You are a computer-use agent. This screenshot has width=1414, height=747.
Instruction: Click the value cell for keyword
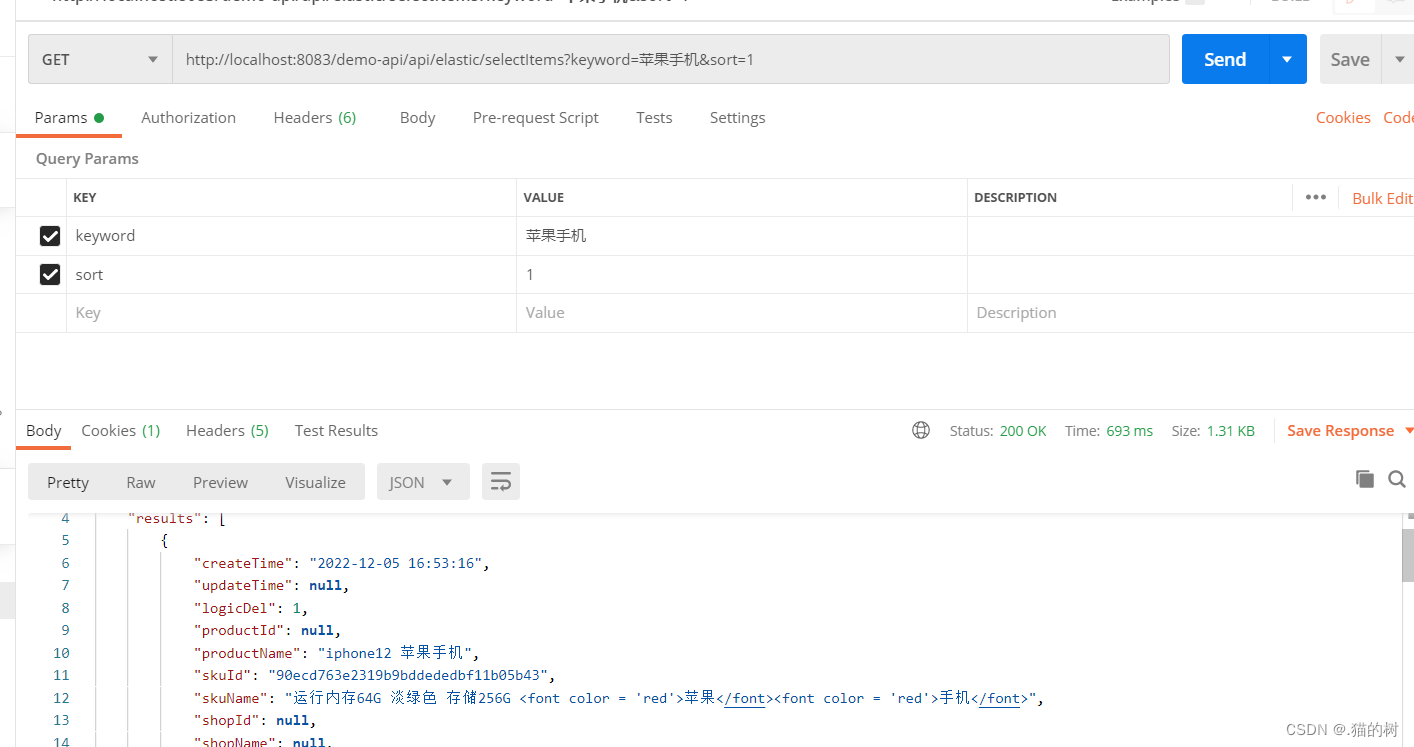(742, 236)
